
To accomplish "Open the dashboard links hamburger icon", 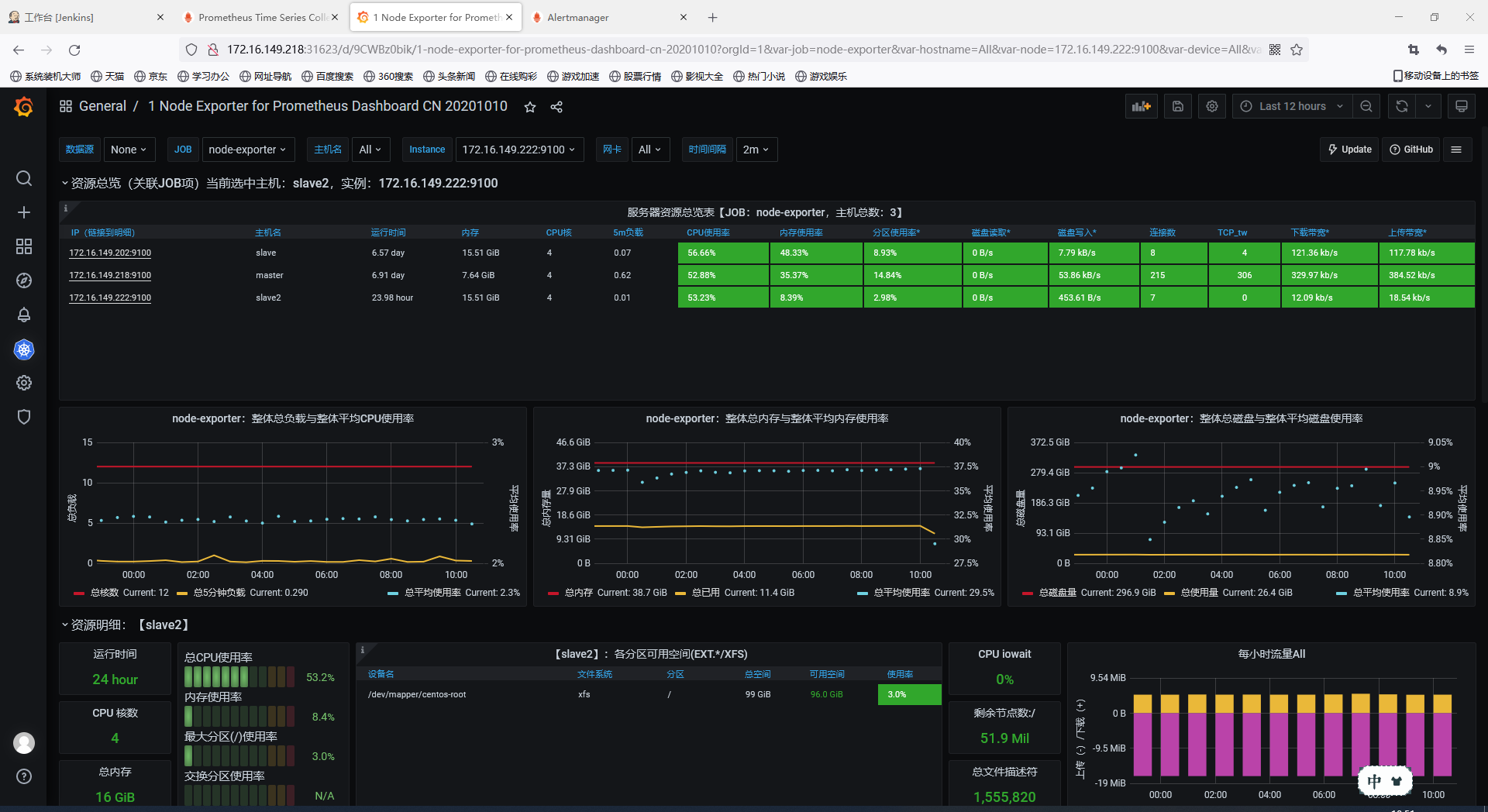I will click(1456, 150).
